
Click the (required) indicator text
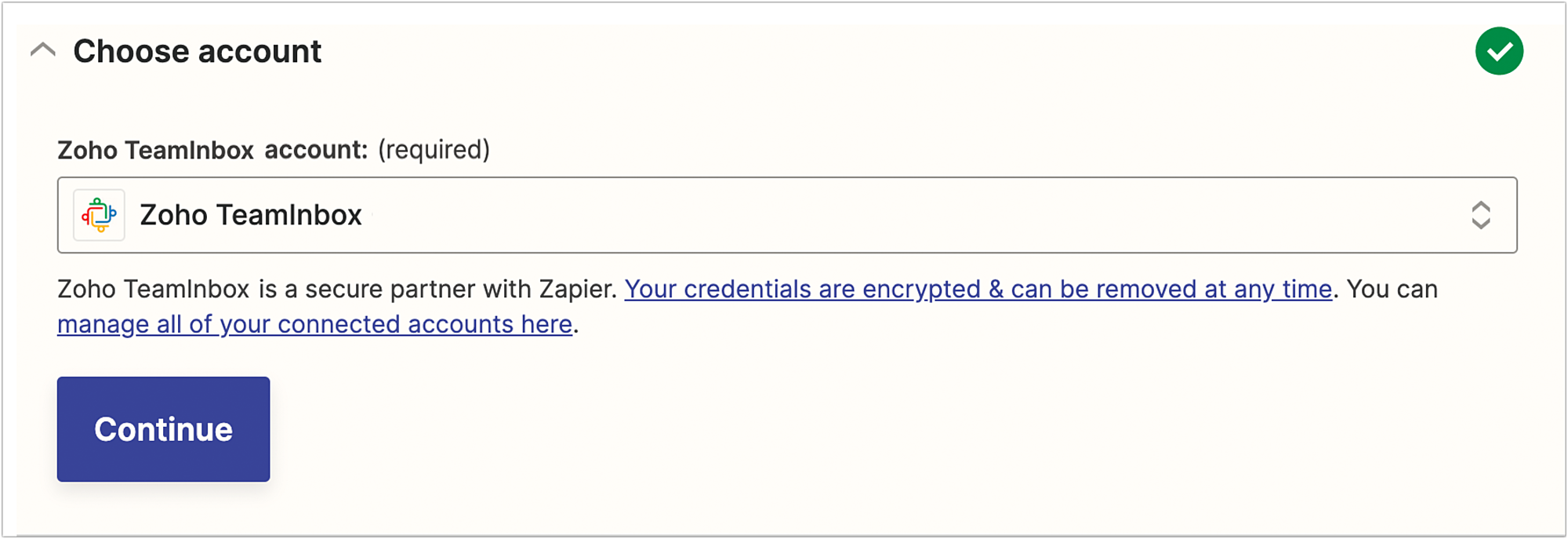[434, 150]
